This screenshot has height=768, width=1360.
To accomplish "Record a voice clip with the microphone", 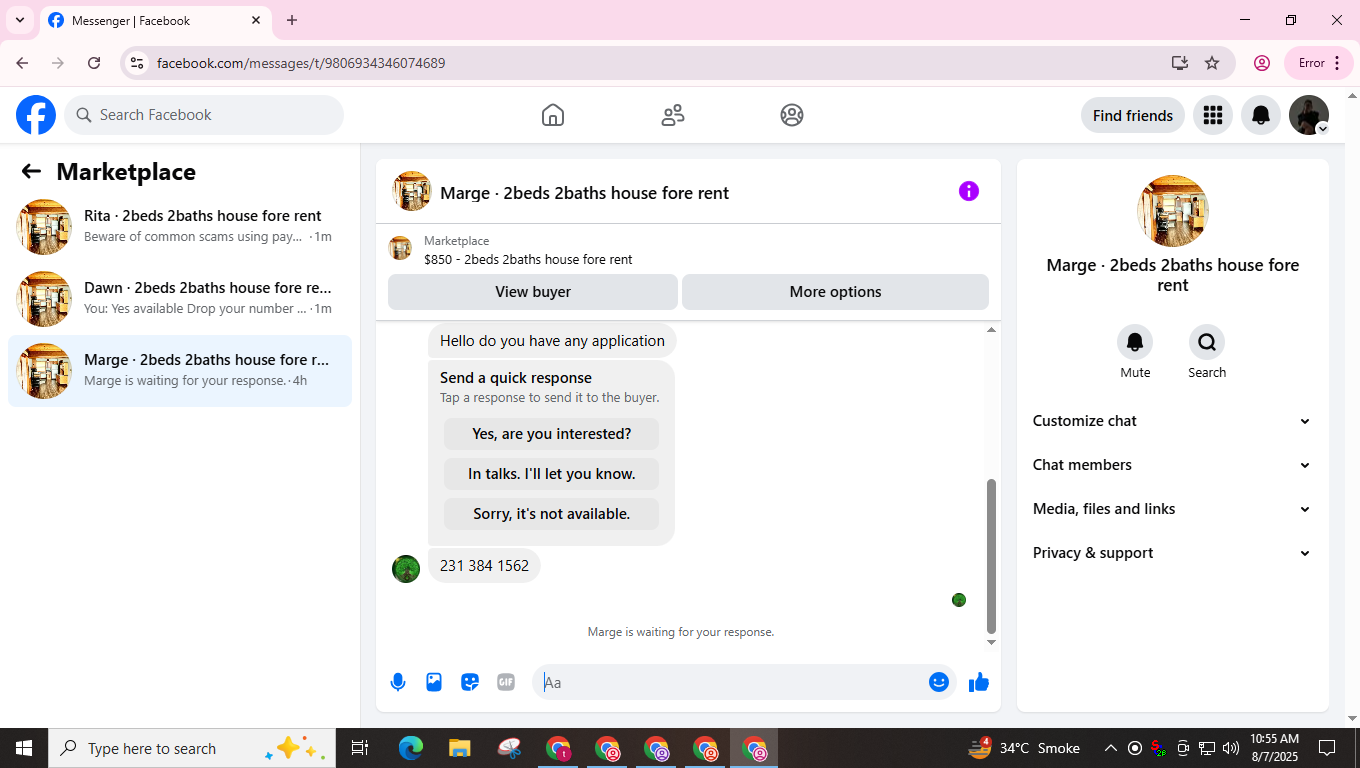I will coord(398,682).
